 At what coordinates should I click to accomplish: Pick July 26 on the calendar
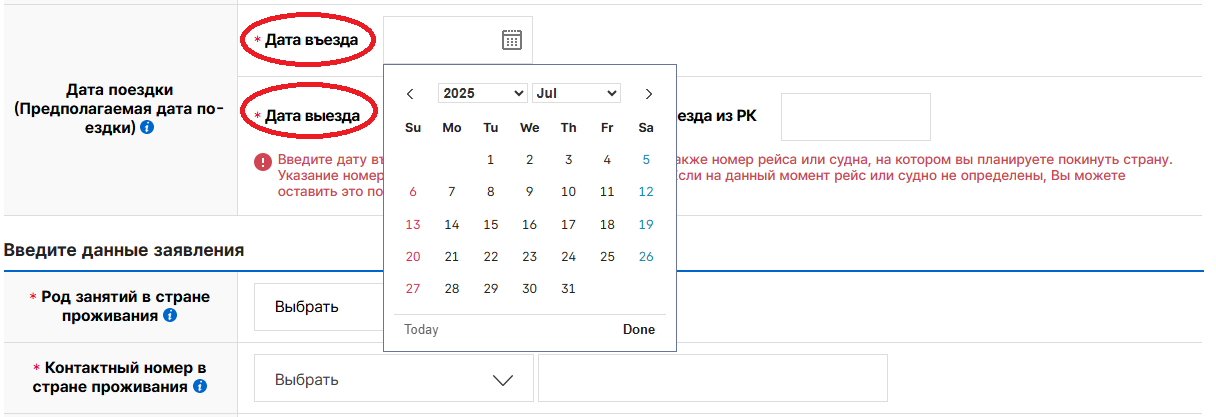(646, 257)
